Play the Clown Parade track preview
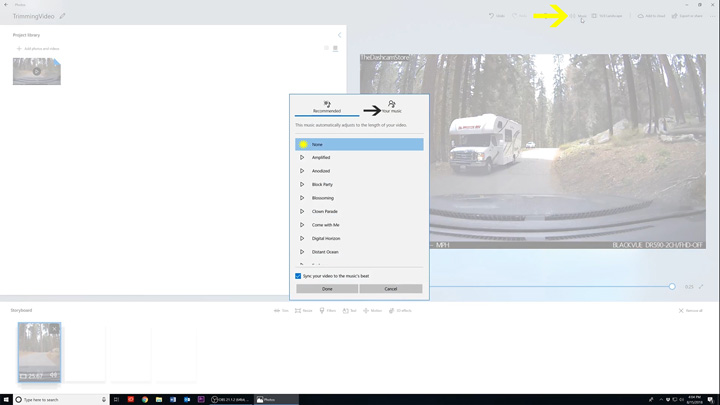Image resolution: width=720 pixels, height=405 pixels. tap(302, 212)
